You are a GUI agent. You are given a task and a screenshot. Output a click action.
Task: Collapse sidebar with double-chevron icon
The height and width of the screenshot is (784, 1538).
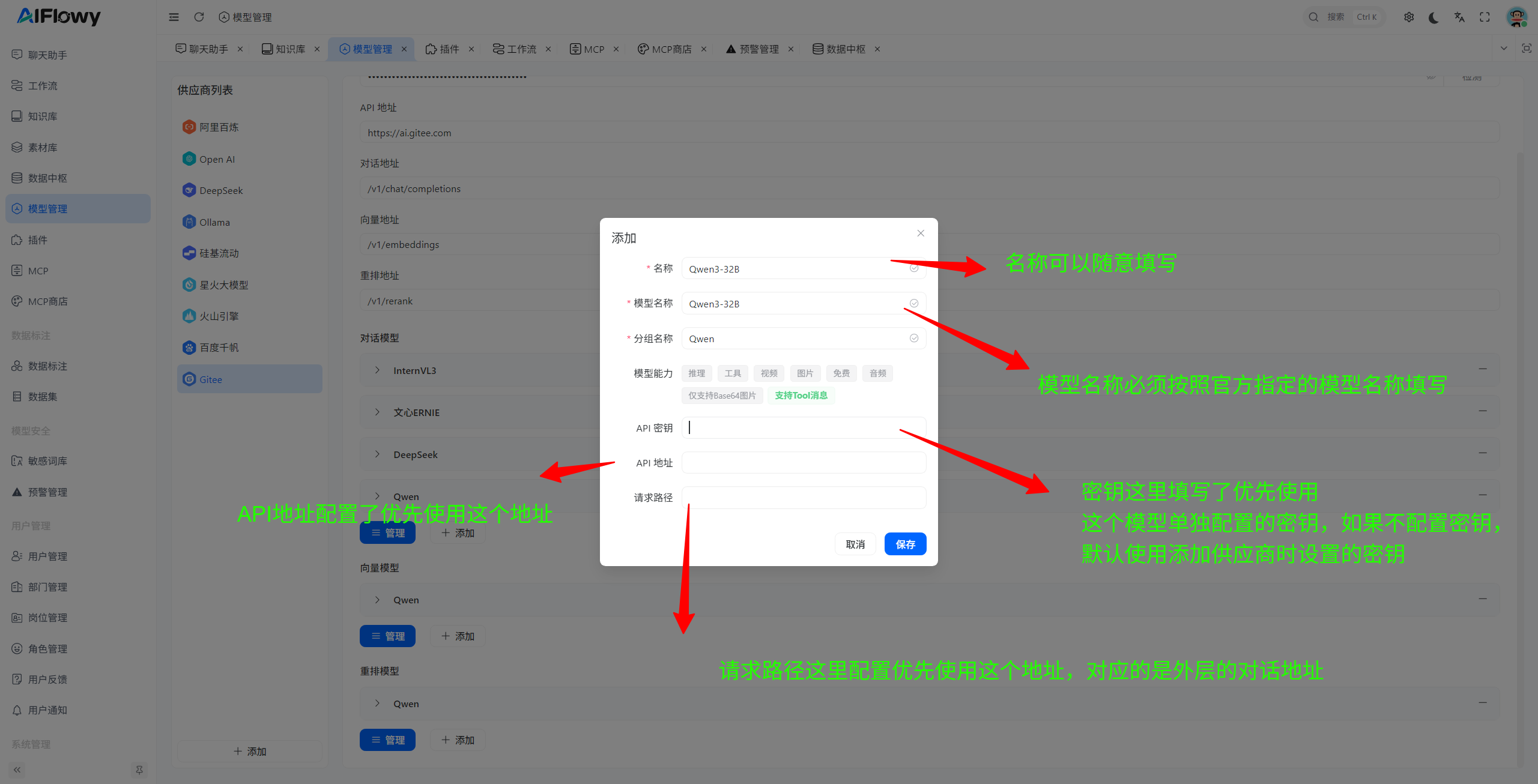pyautogui.click(x=17, y=770)
